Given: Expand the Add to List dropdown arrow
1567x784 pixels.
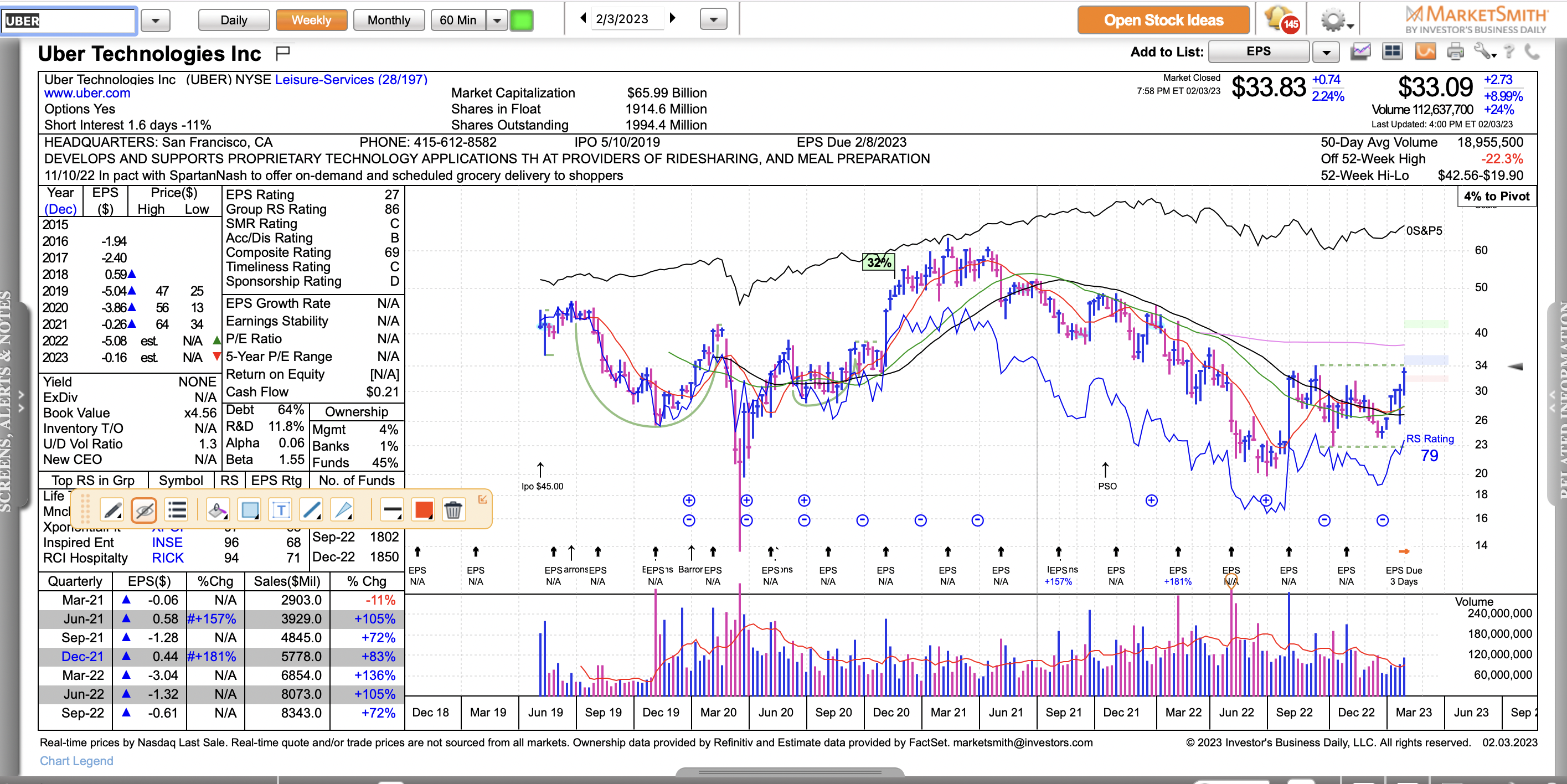Looking at the screenshot, I should click(x=1326, y=51).
